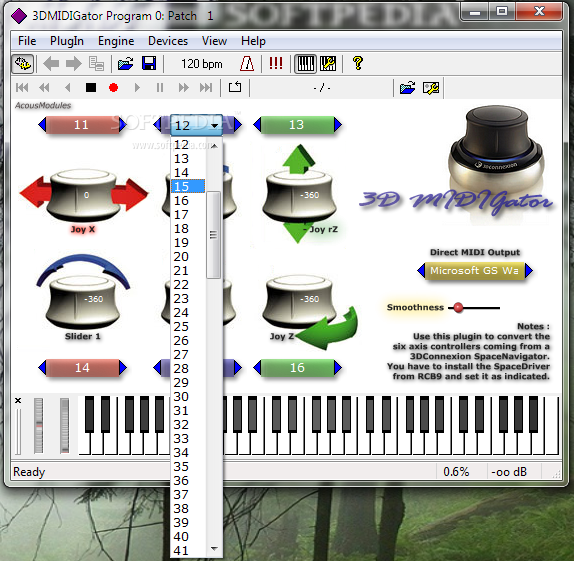
Task: Open the PlugIn menu
Action: coord(67,41)
